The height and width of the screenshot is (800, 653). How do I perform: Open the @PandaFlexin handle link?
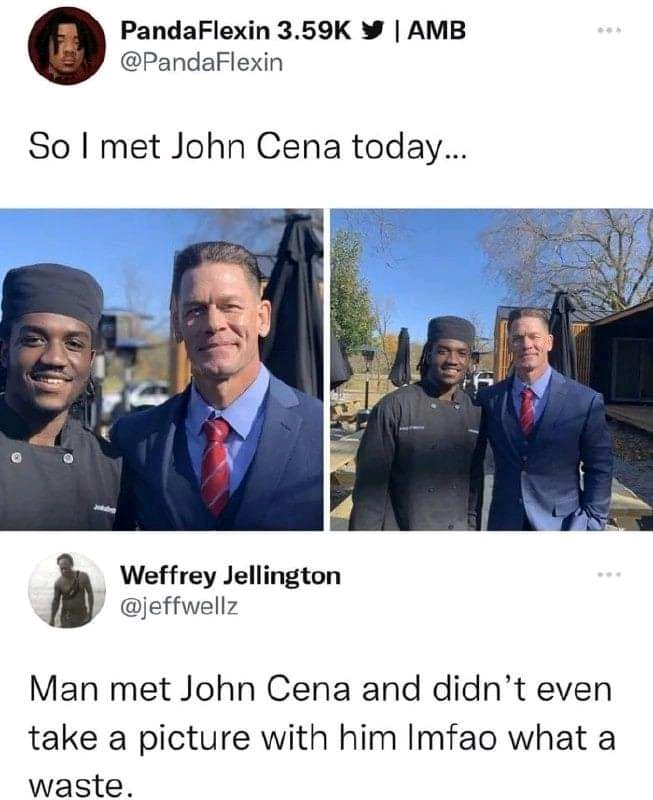tap(202, 63)
